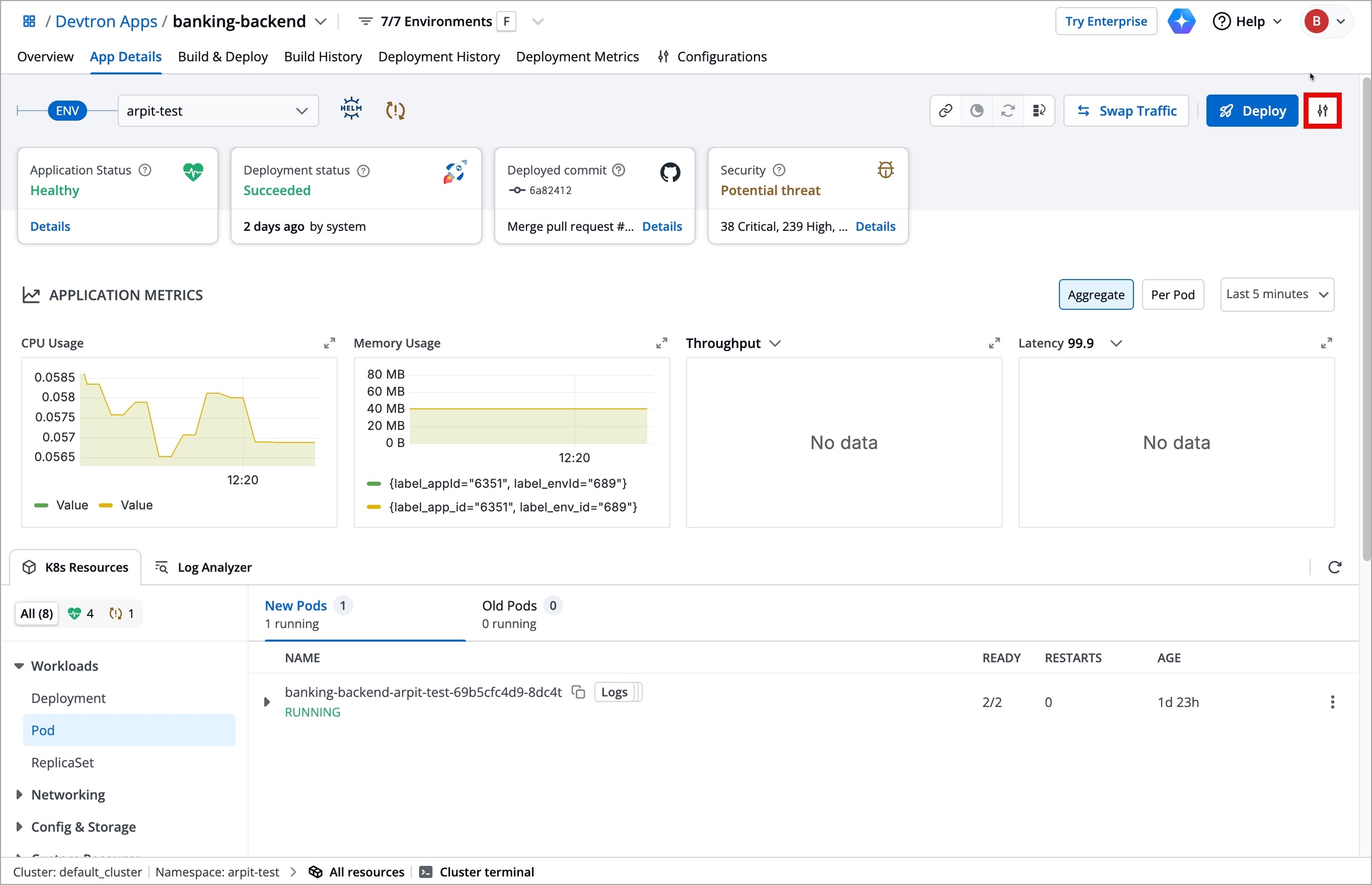The height and width of the screenshot is (885, 1372).
Task: Refresh K8s resources with reload icon
Action: click(x=1334, y=567)
